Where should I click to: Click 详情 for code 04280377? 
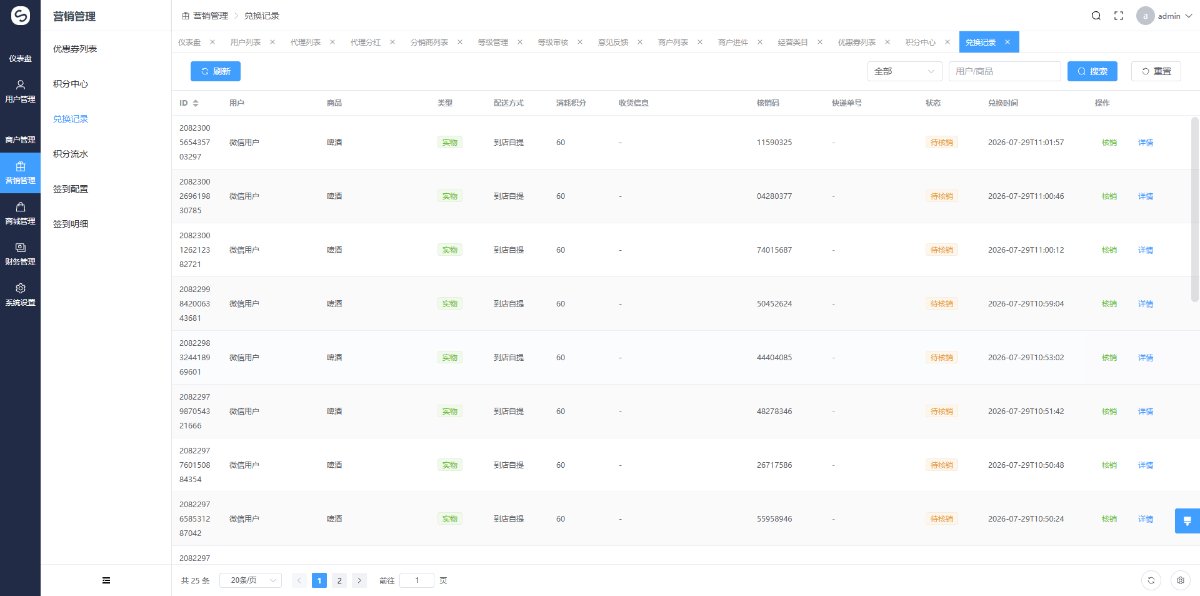pos(1146,196)
